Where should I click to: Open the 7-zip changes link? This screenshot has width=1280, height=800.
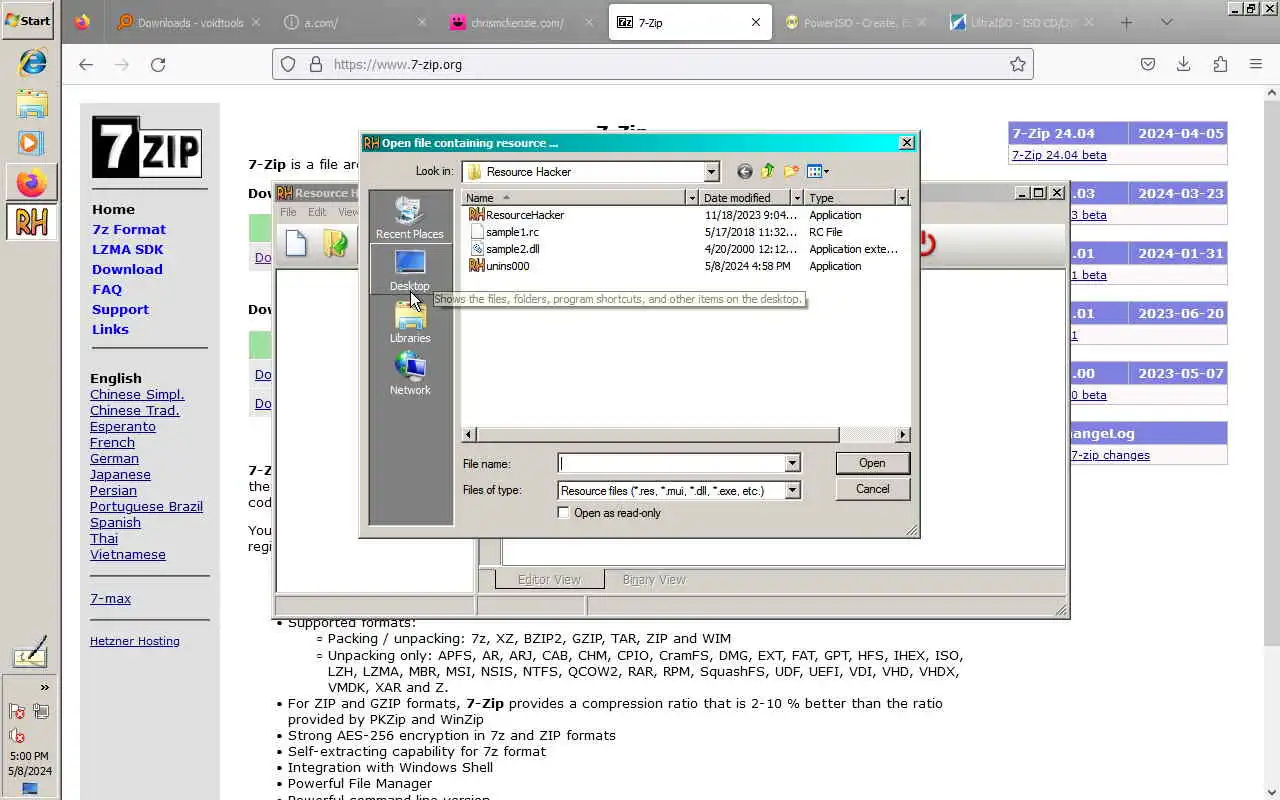(x=1110, y=455)
